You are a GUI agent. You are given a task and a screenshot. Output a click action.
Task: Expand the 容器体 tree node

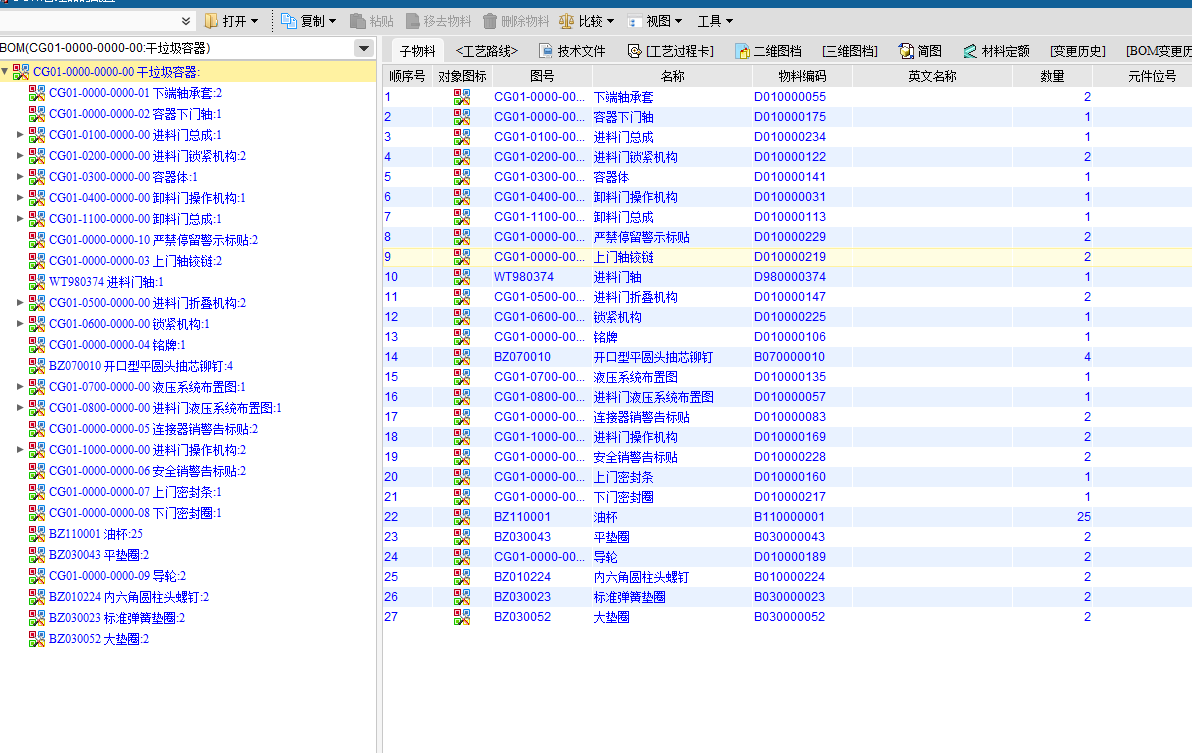click(20, 177)
